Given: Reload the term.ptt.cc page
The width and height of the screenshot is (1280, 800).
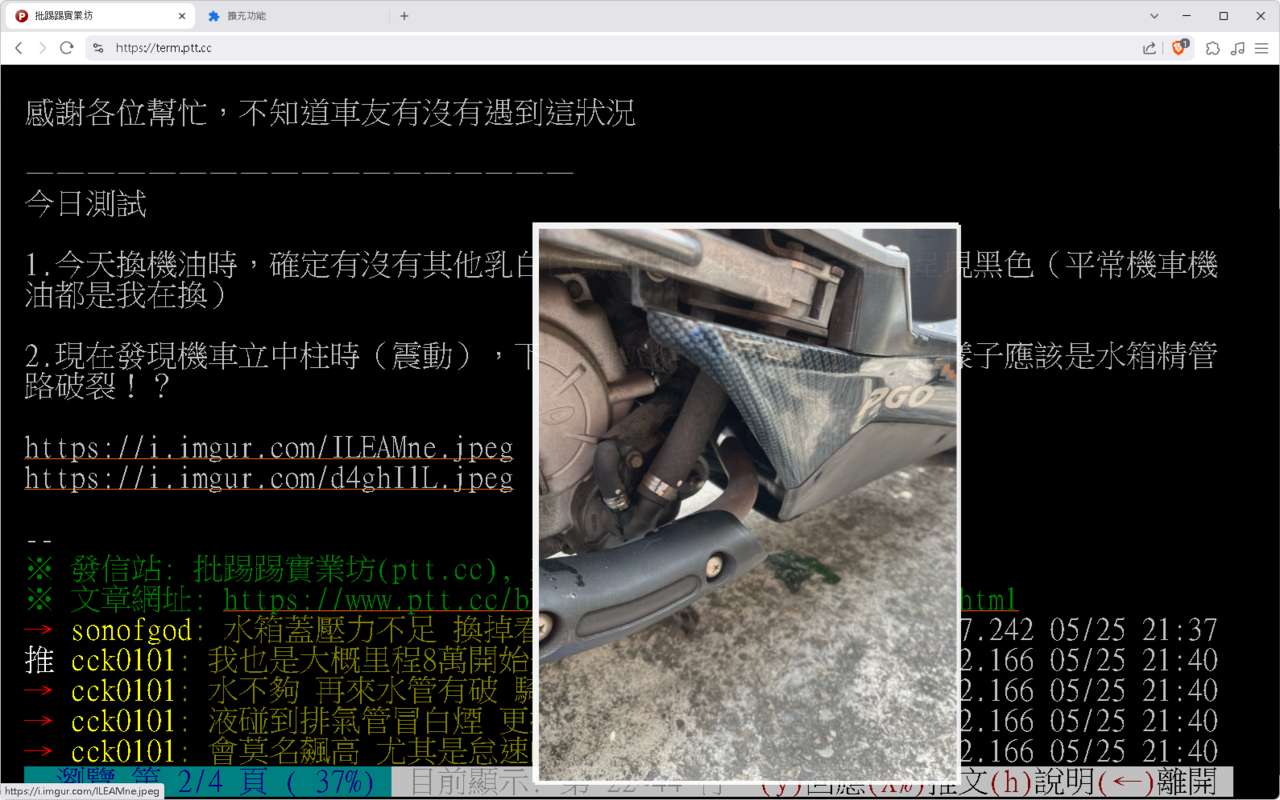Looking at the screenshot, I should tap(67, 48).
